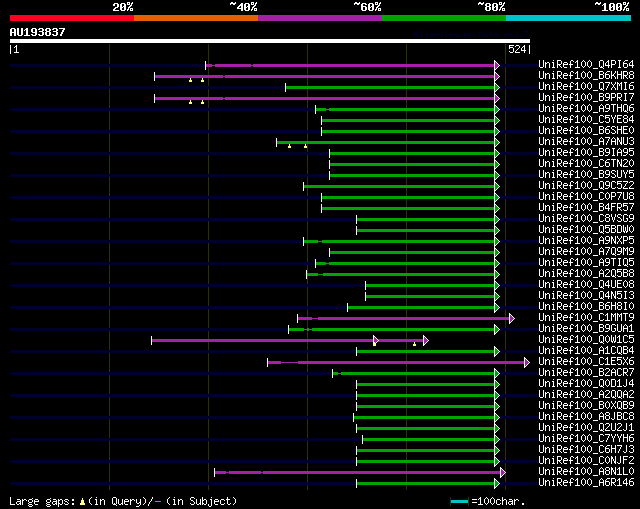Click the 524 query end position label
The image size is (640, 509).
click(517, 49)
